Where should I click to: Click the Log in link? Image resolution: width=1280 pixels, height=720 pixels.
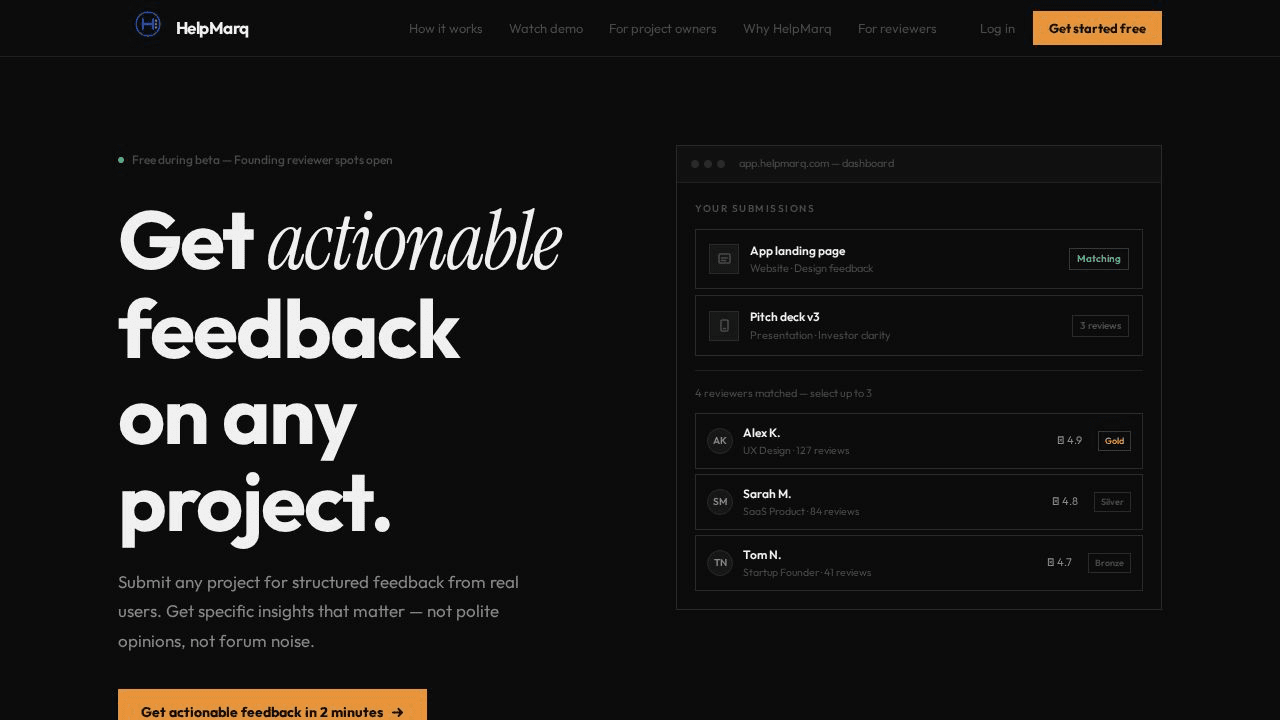997,29
